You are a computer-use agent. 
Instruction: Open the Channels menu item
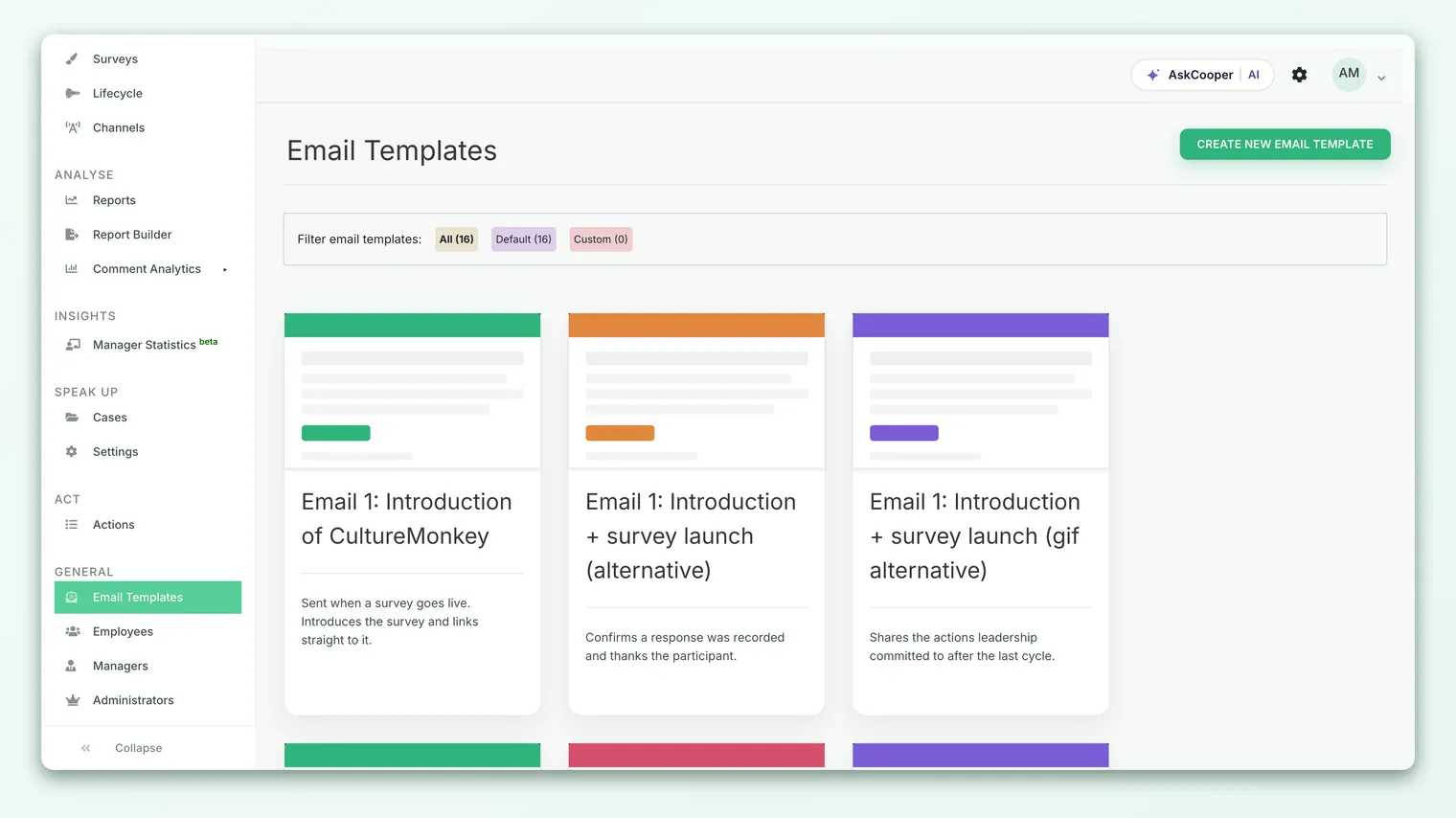119,128
